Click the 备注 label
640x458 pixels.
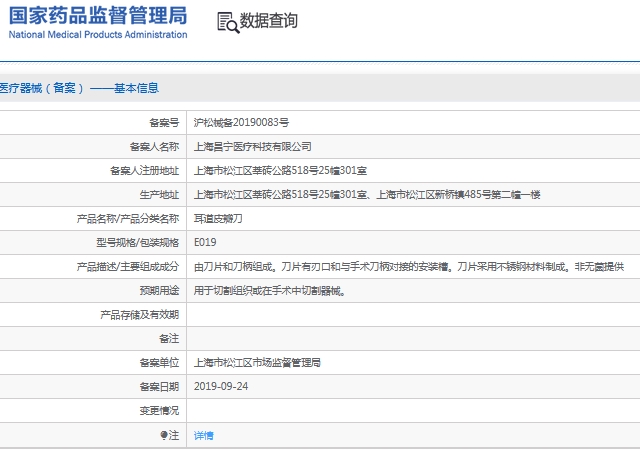(x=169, y=338)
